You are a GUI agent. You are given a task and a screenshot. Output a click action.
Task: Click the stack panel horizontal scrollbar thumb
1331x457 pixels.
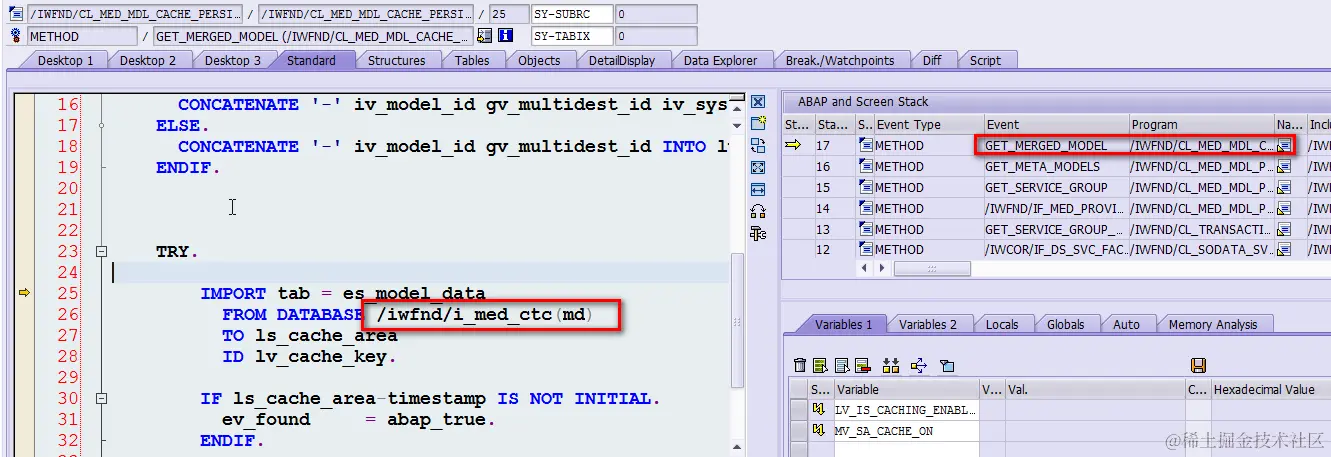pos(932,269)
